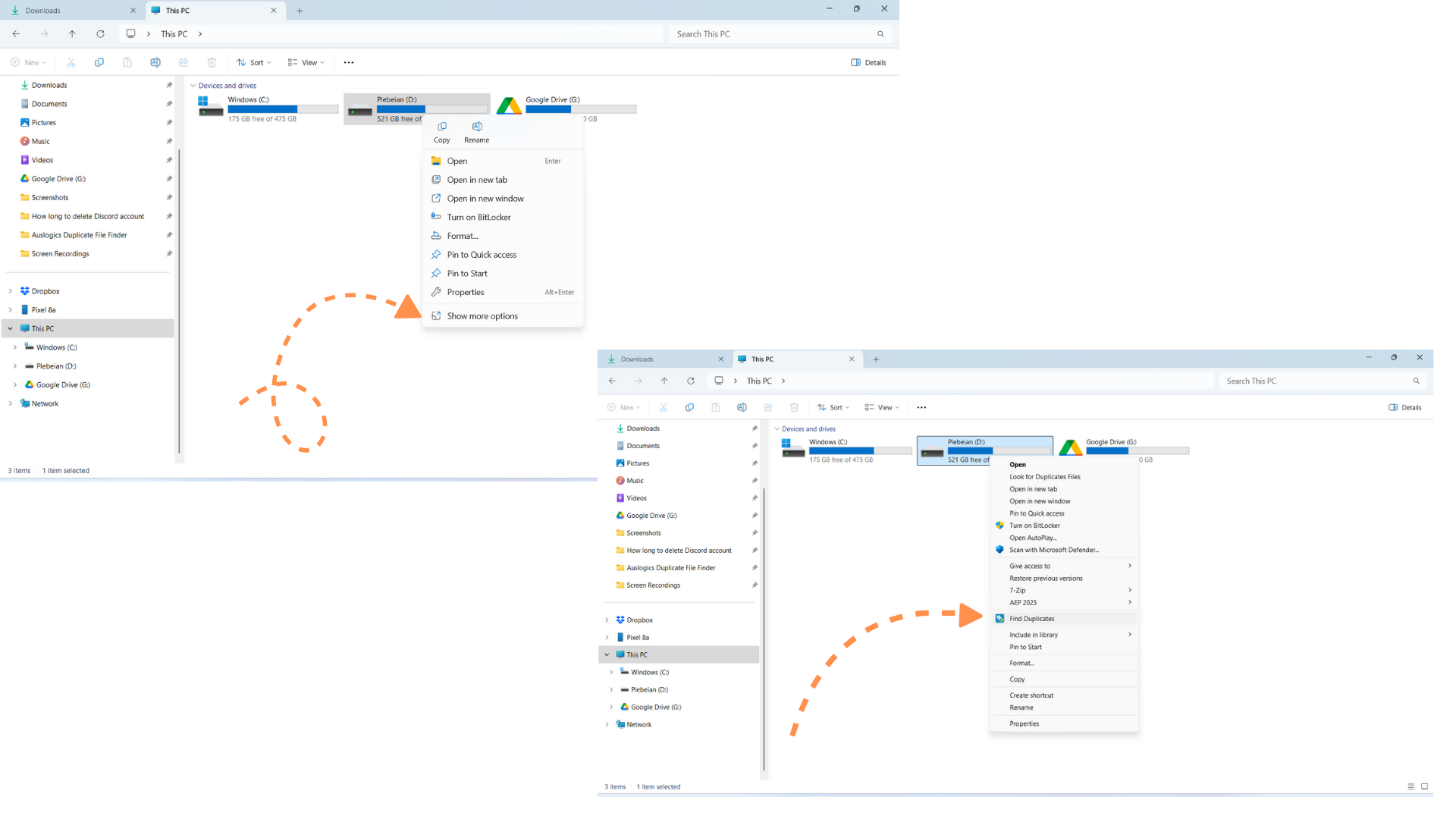Click the three-dots See more button in the lower window
This screenshot has height=819, width=1456.
point(921,407)
